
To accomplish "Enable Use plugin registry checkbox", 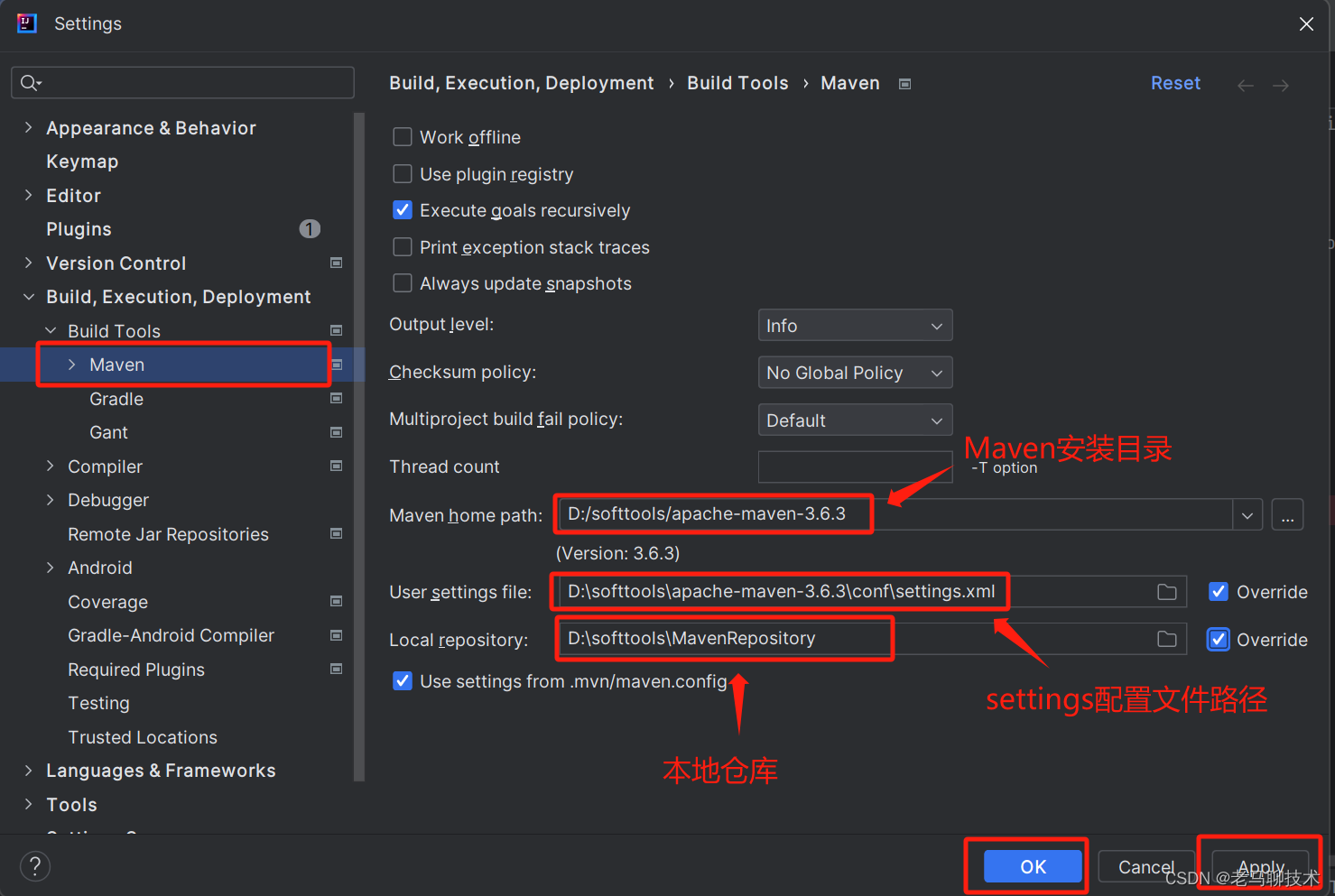I will 403,173.
